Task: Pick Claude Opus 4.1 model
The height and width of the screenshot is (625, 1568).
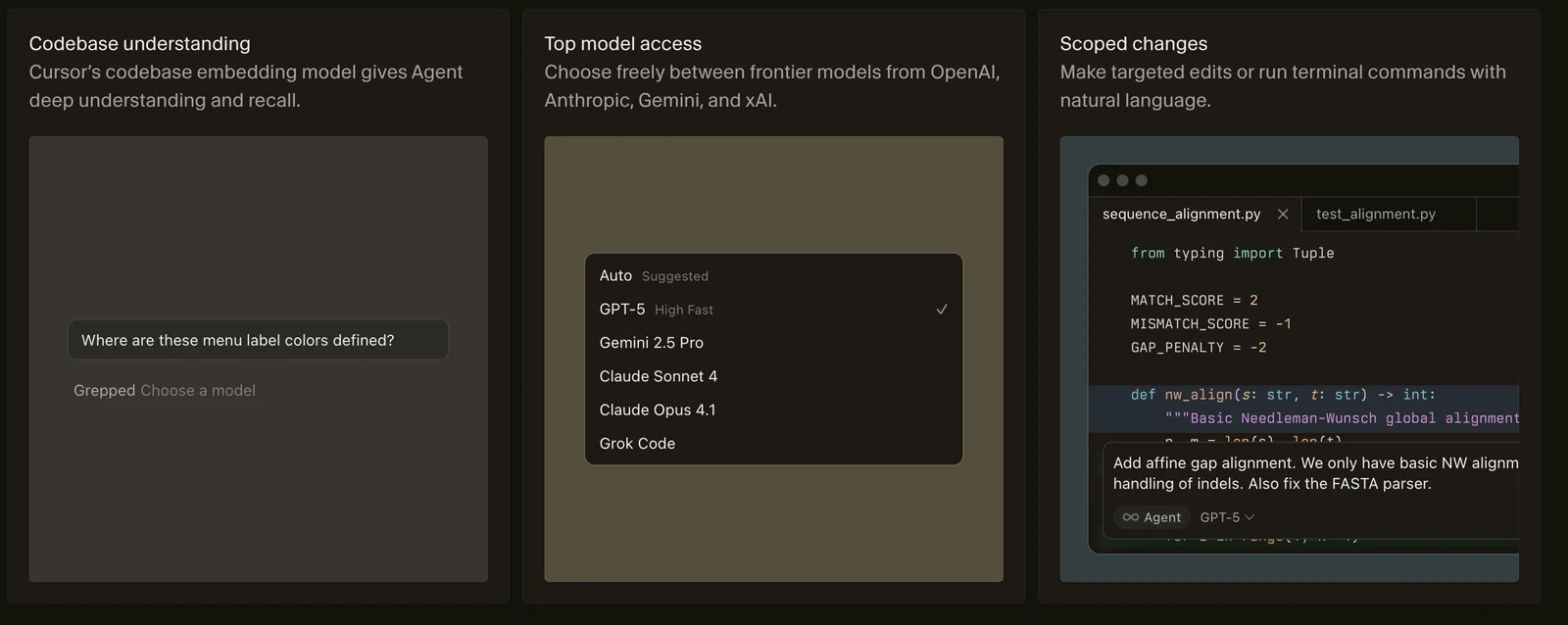Action: [x=658, y=409]
